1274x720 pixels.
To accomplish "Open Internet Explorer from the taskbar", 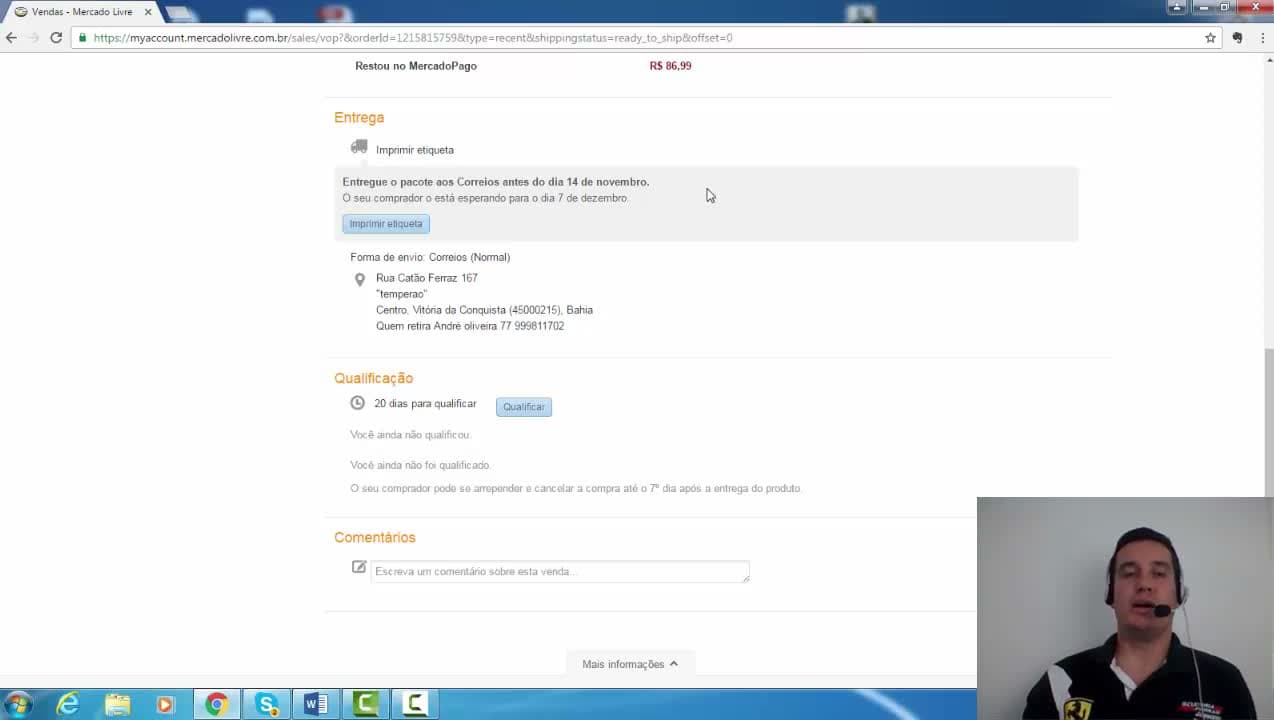I will click(67, 705).
